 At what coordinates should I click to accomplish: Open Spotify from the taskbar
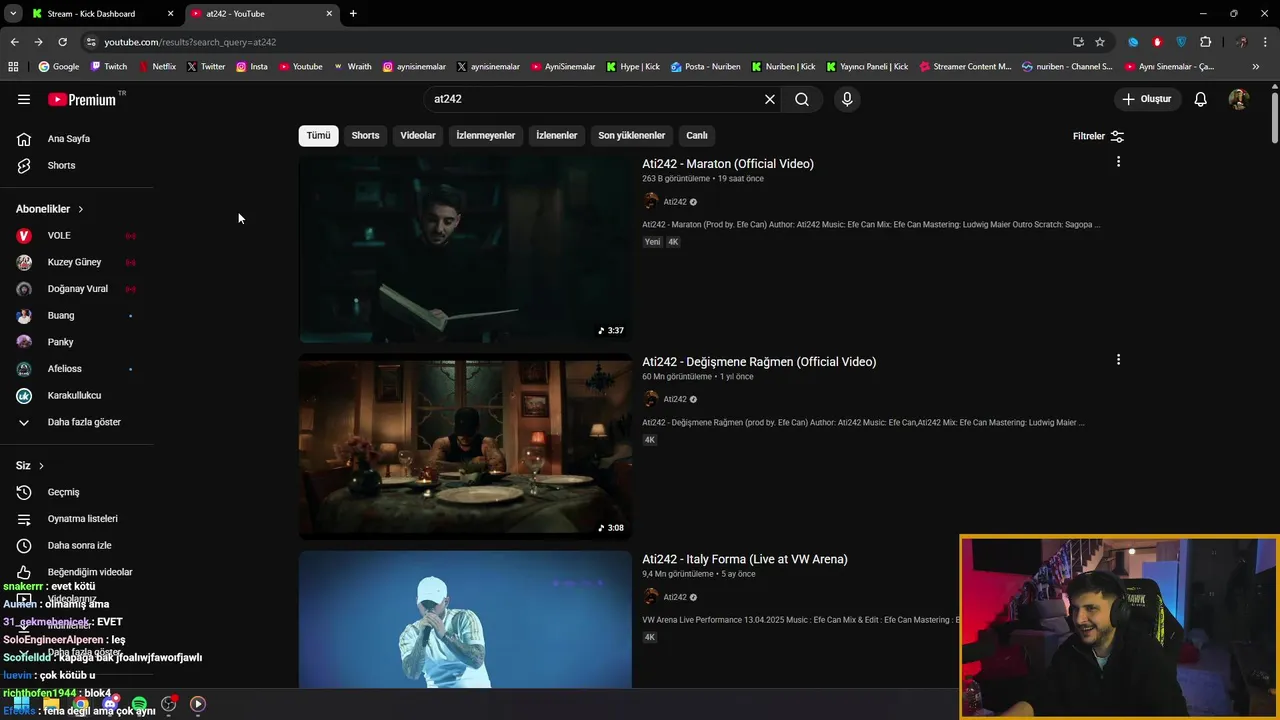pos(139,704)
